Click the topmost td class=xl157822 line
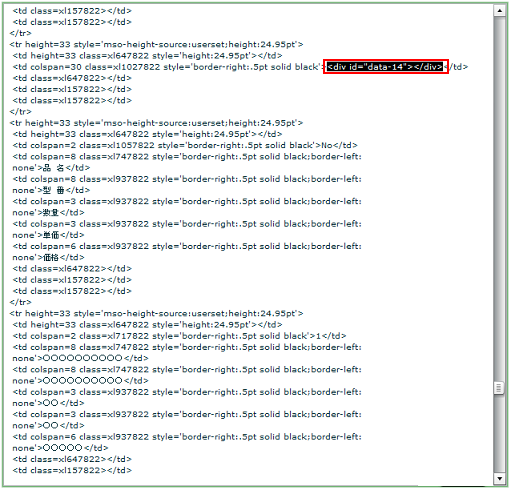Image resolution: width=511 pixels, height=490 pixels. 72,11
